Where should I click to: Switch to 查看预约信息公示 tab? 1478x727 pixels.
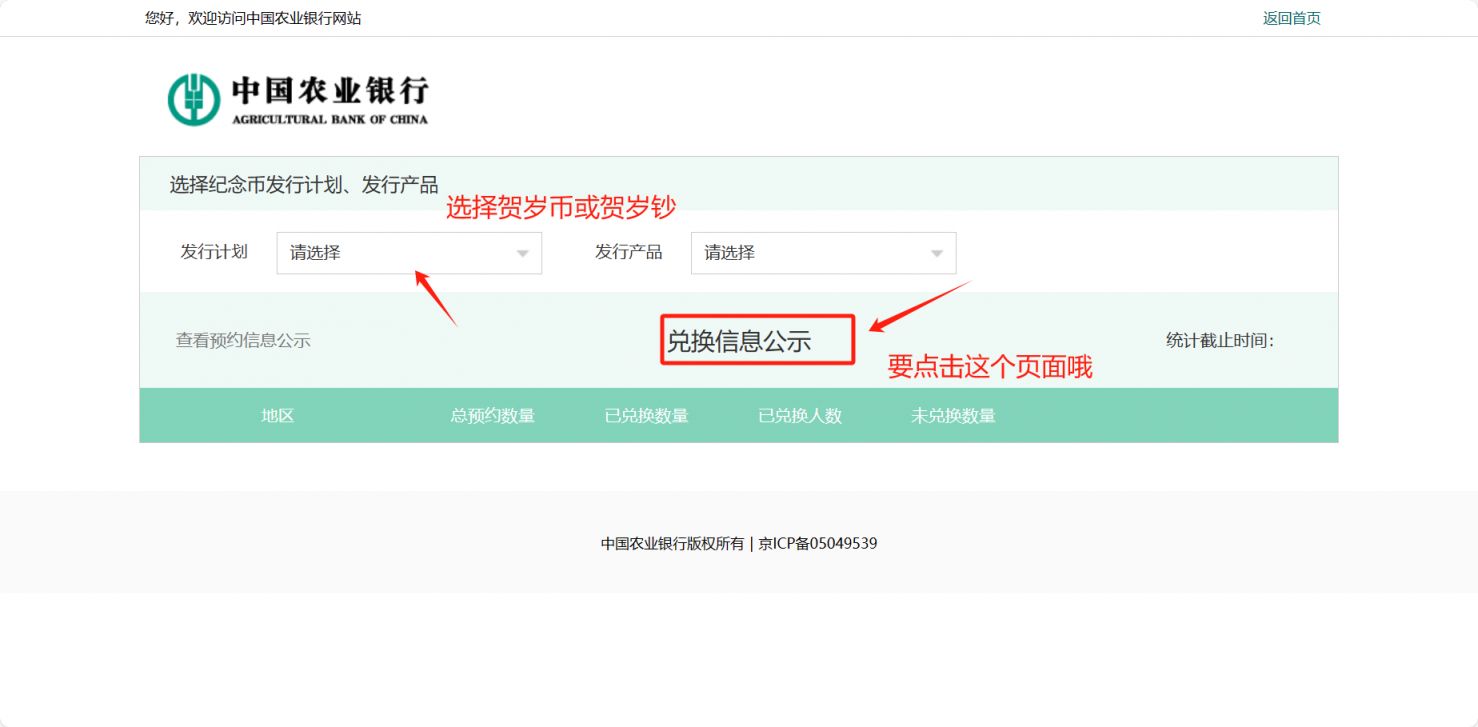click(x=243, y=340)
